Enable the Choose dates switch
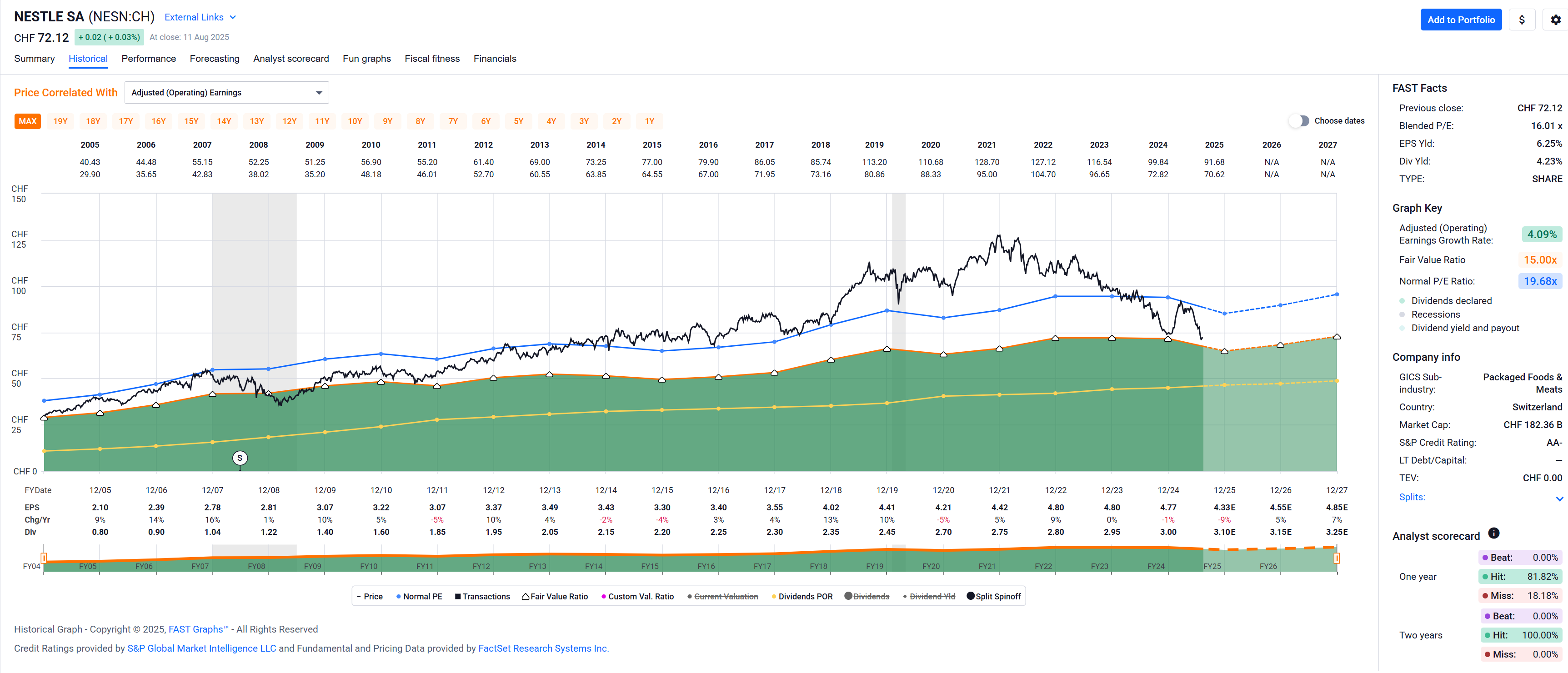The width and height of the screenshot is (1568, 673). tap(1299, 121)
